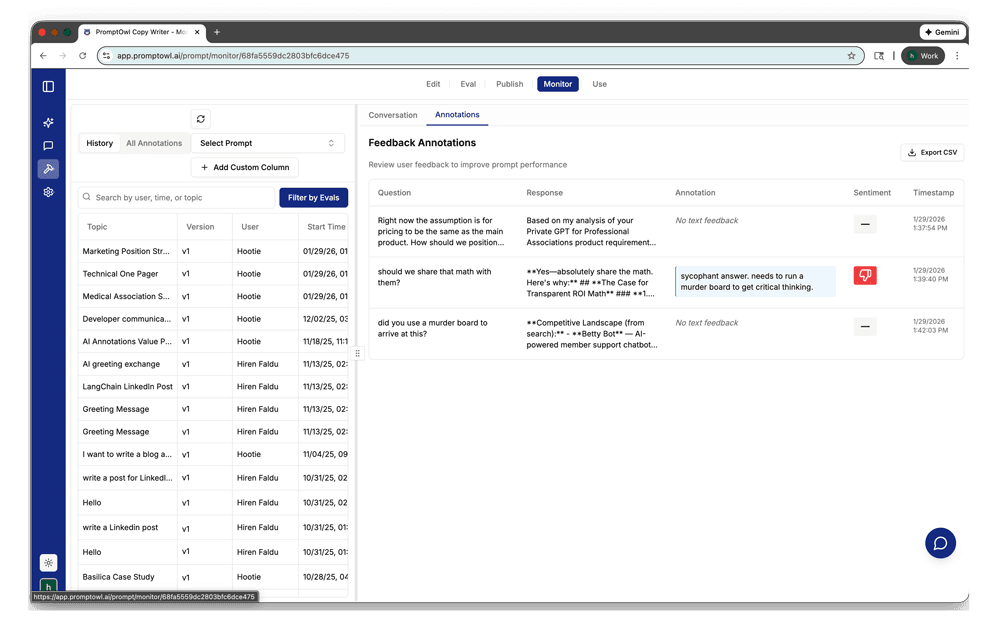Apply Filter by Evals

pyautogui.click(x=313, y=197)
